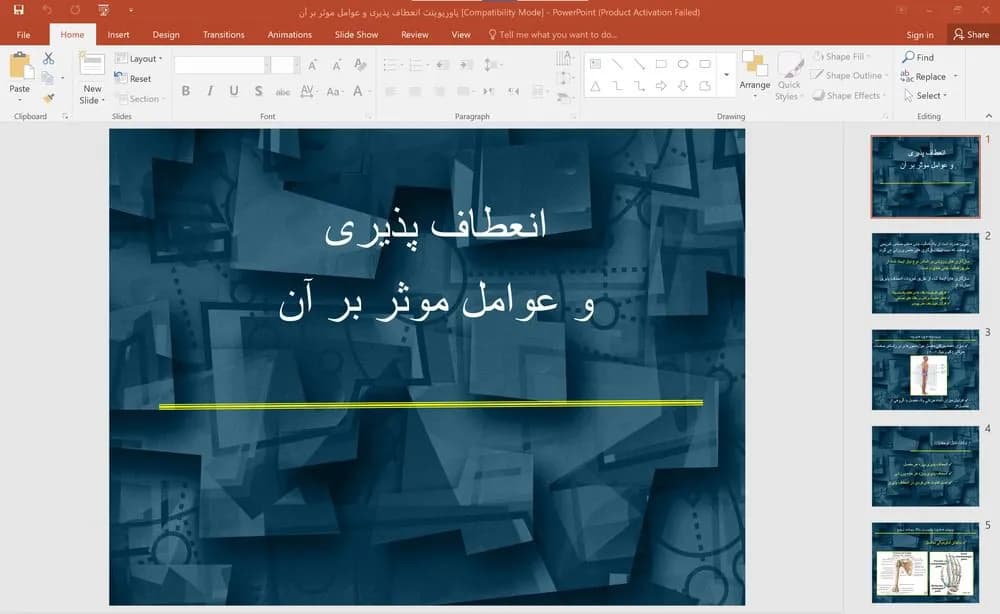Click the Text Shadow S icon
Viewport: 1000px width, 614px height.
[x=258, y=91]
